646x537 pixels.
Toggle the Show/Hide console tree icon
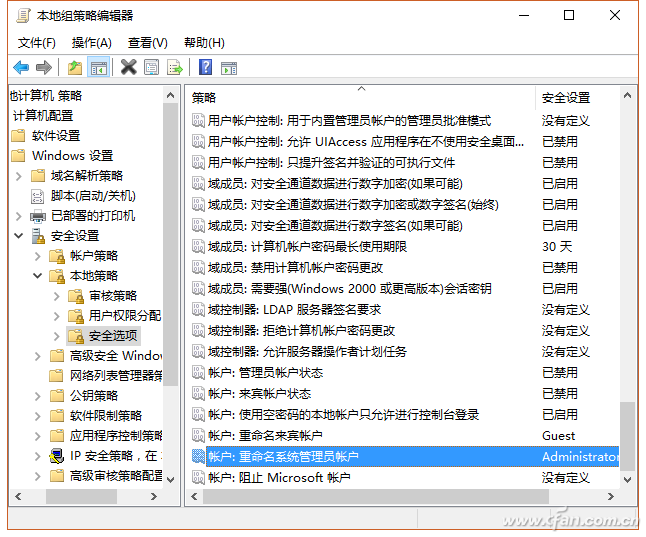click(99, 67)
